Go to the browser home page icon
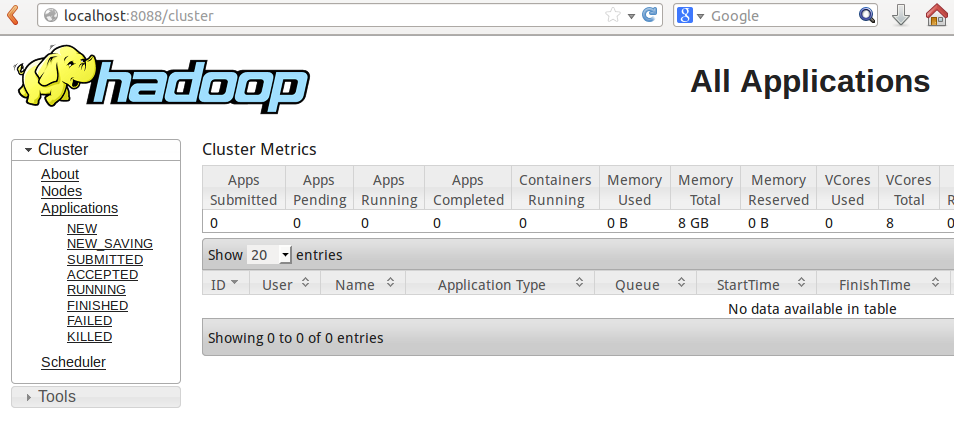Viewport: 954px width, 448px height. [937, 15]
